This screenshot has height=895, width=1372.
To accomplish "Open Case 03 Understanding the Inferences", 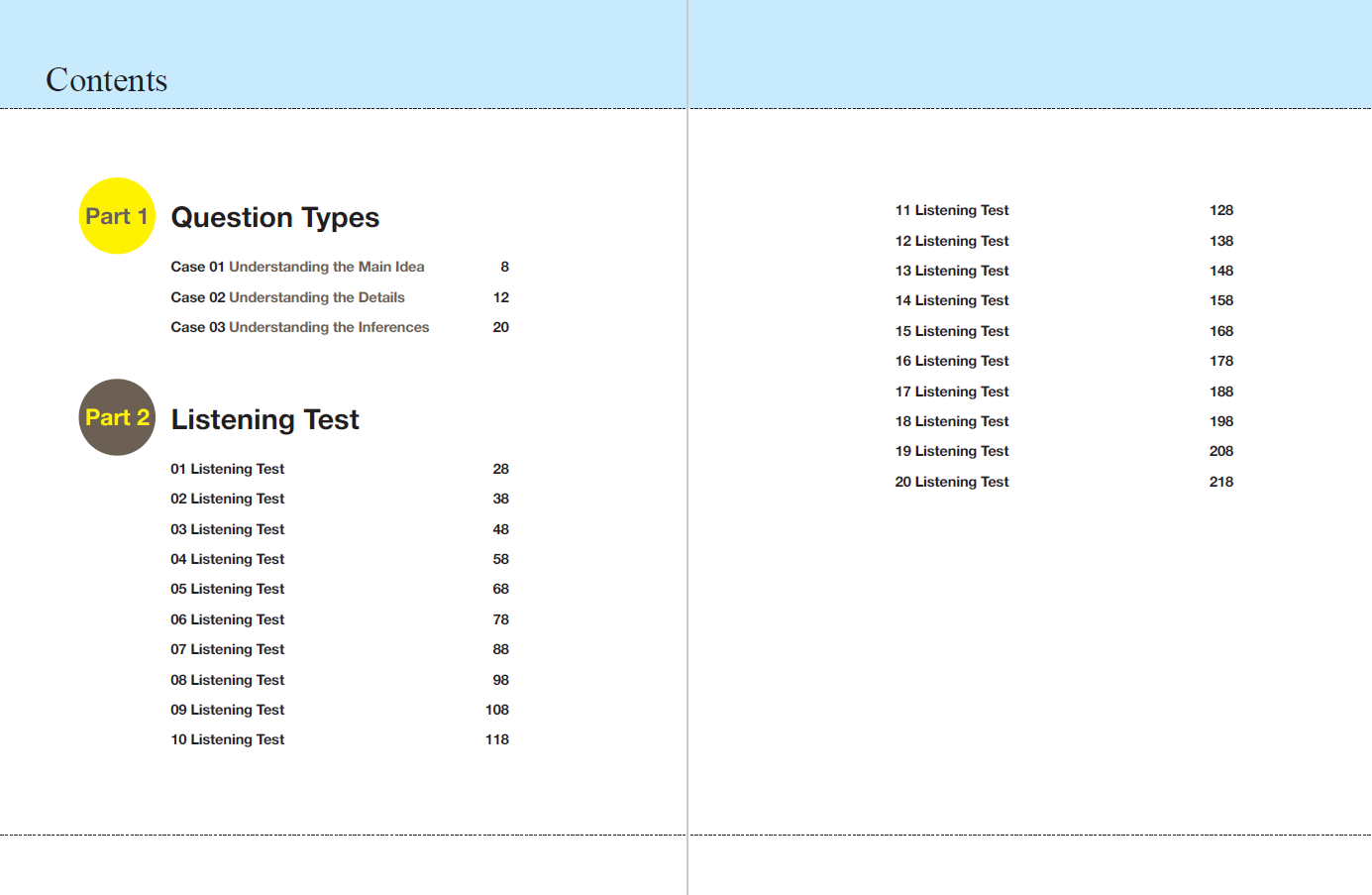I will tap(300, 327).
